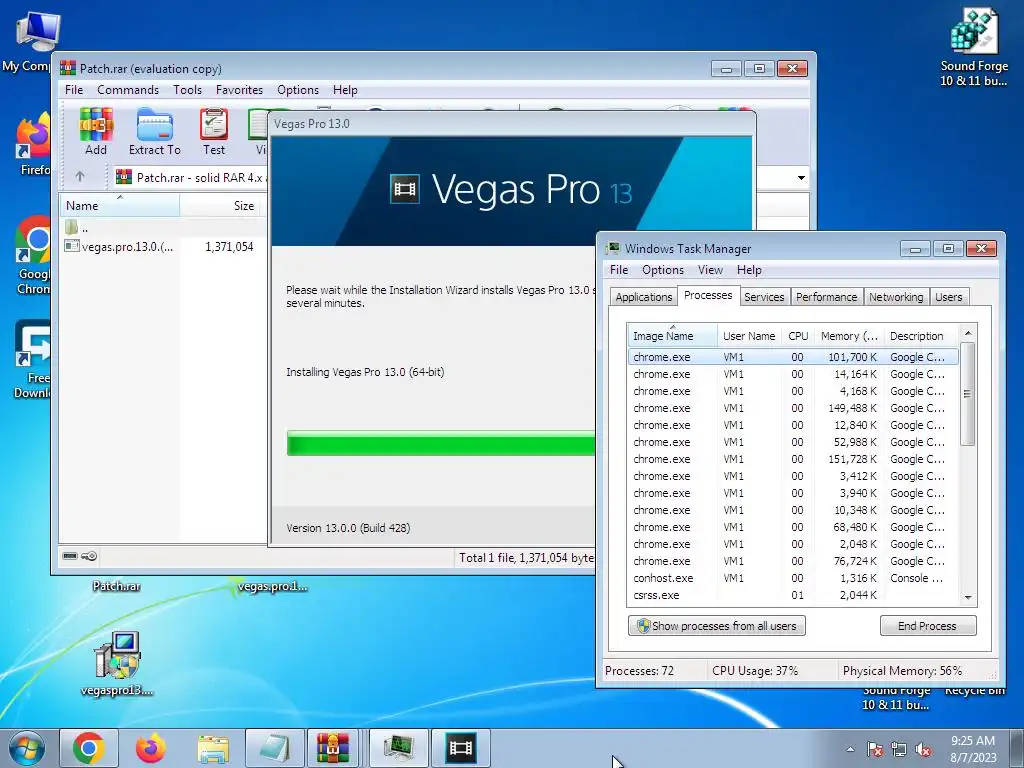Open the WinRAR address path dropdown

801,178
